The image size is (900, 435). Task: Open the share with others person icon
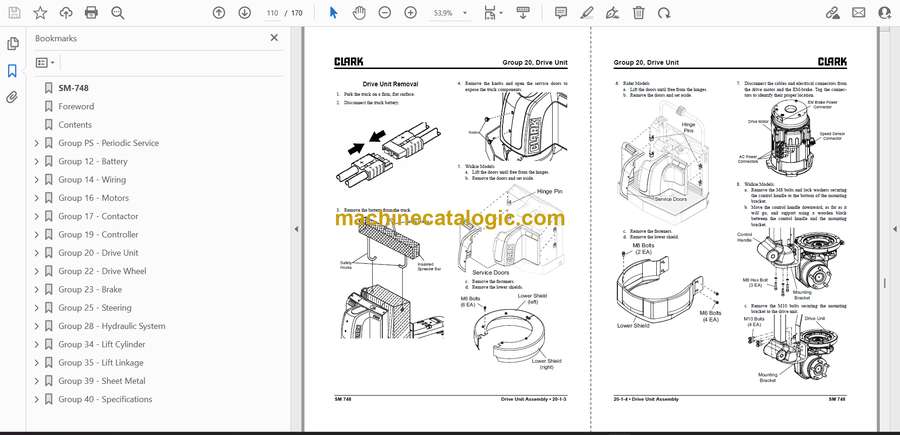885,13
